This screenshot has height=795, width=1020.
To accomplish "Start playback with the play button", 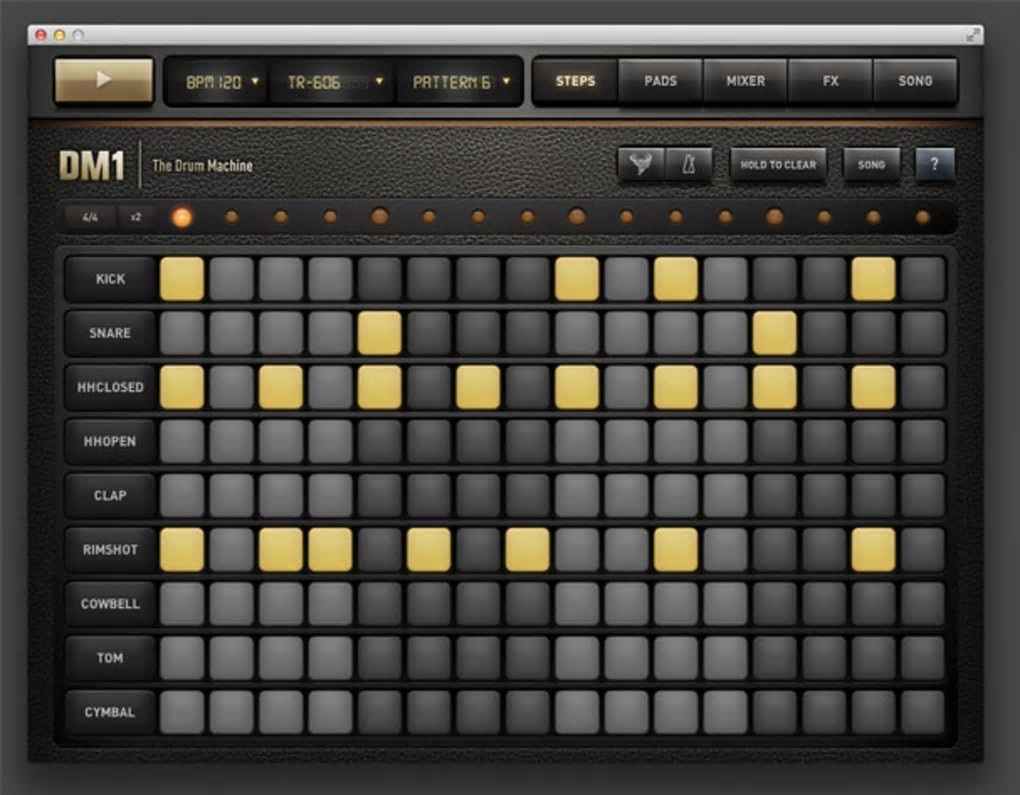I will pos(103,80).
